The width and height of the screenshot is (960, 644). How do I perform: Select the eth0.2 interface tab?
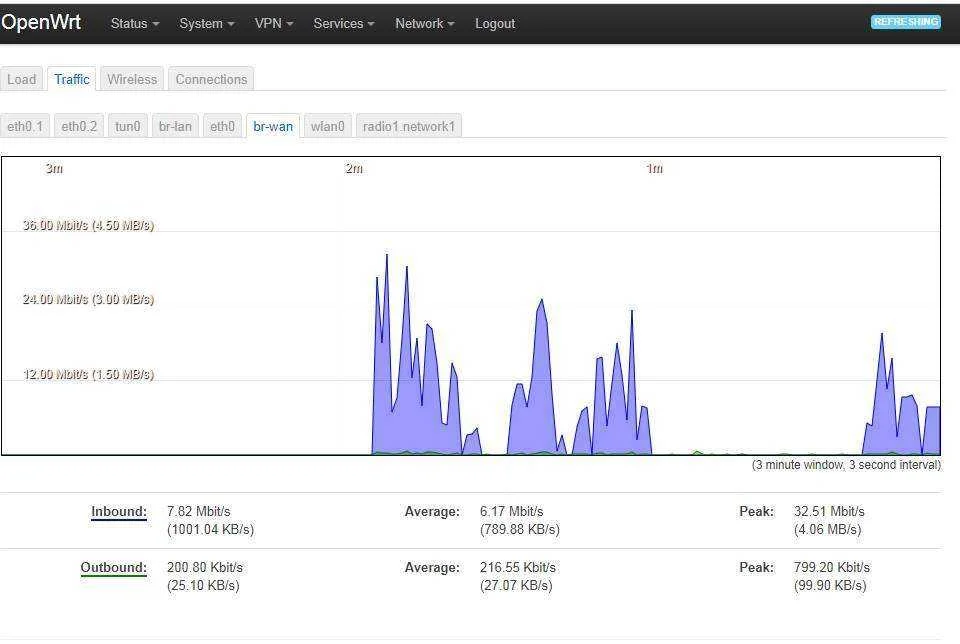pyautogui.click(x=79, y=126)
